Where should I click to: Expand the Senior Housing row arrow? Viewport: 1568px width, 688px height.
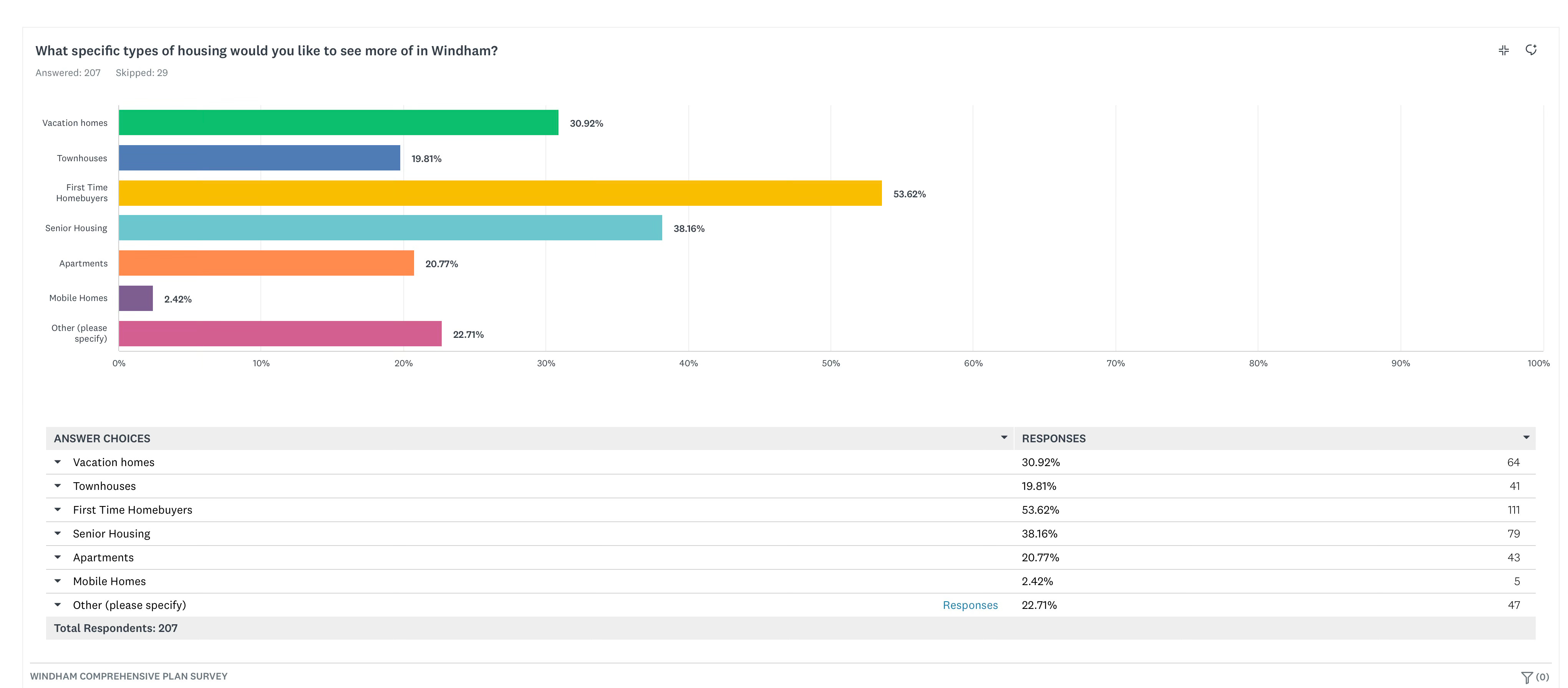[x=58, y=533]
